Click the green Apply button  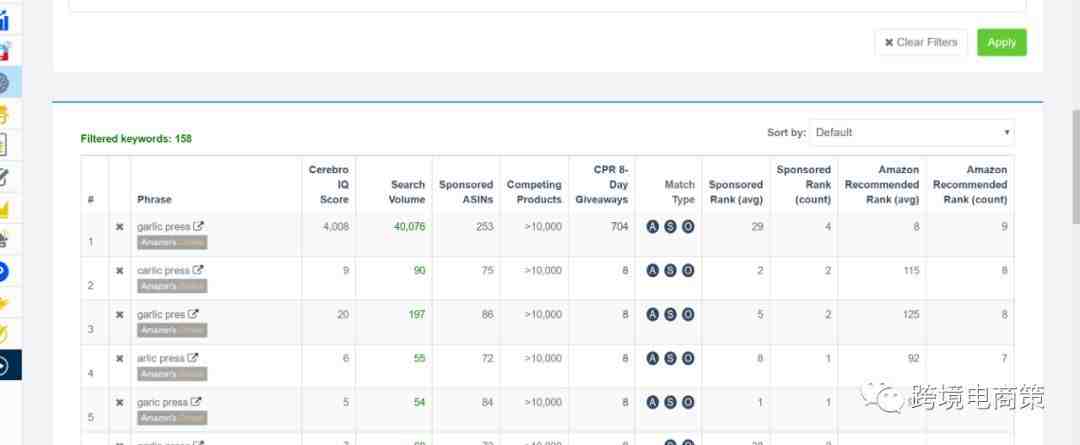(1001, 42)
